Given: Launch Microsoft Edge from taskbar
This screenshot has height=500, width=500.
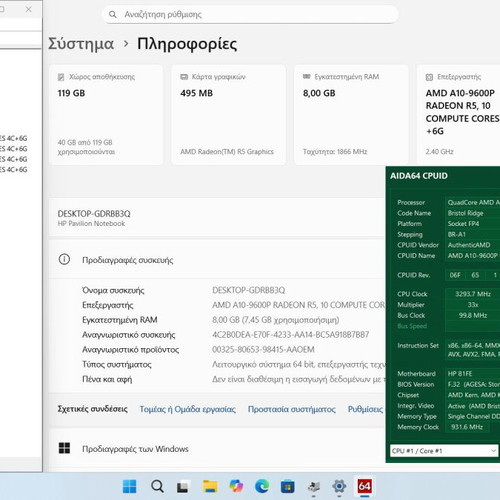Looking at the screenshot, I should coord(262,487).
